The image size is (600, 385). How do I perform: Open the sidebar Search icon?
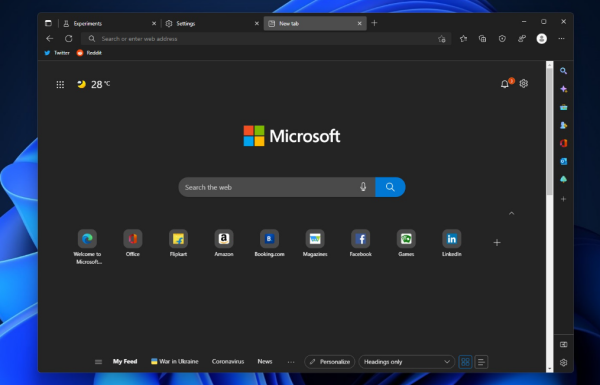coord(563,71)
